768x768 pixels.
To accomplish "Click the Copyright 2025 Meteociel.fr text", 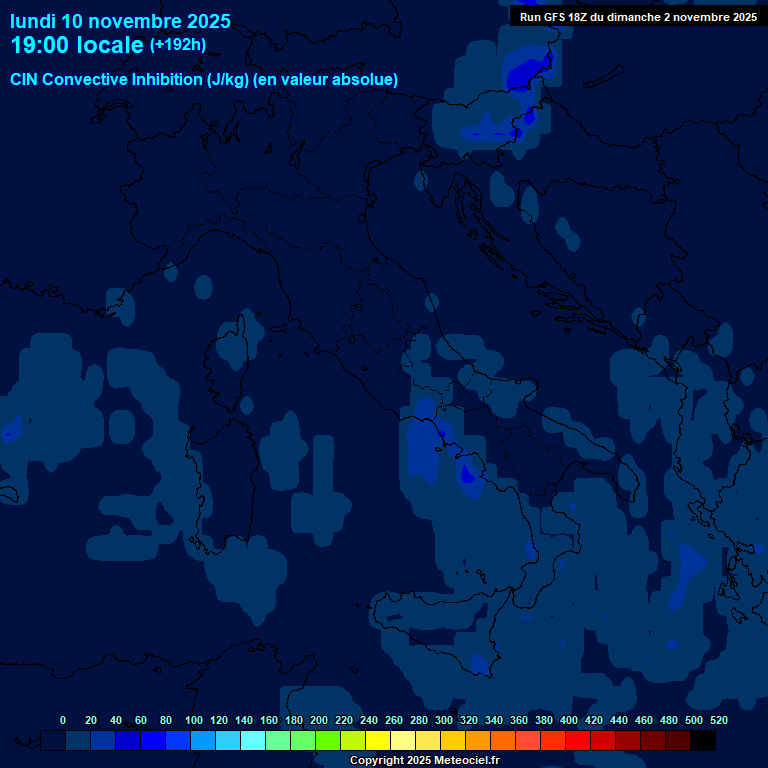I will pos(424,760).
